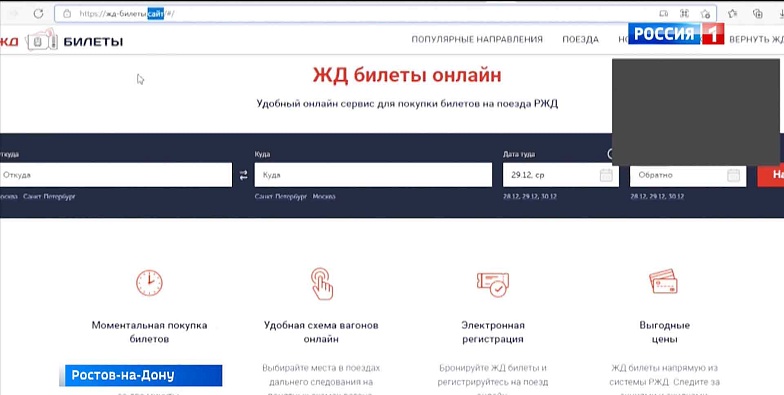The width and height of the screenshot is (784, 395).
Task: Choose Санкт-Петербург suggestion under Куда
Action: [280, 196]
